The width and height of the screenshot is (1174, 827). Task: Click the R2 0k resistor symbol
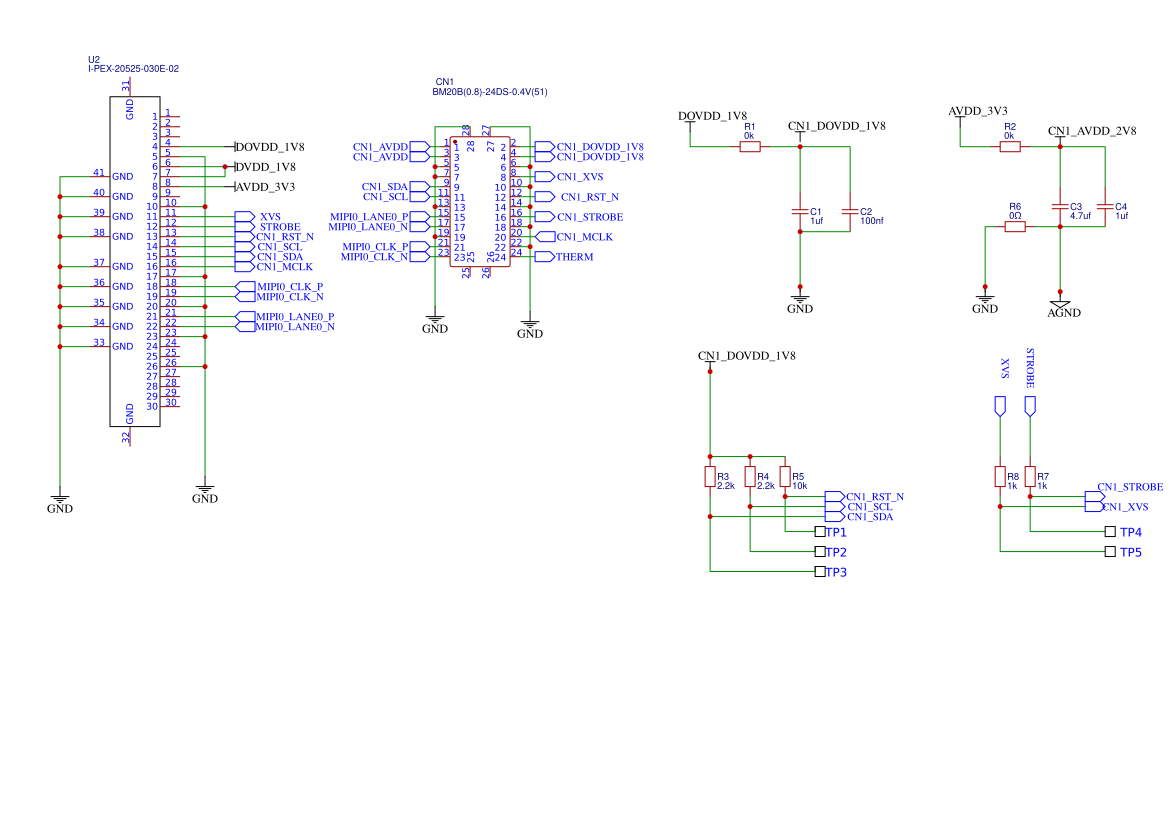(1010, 147)
